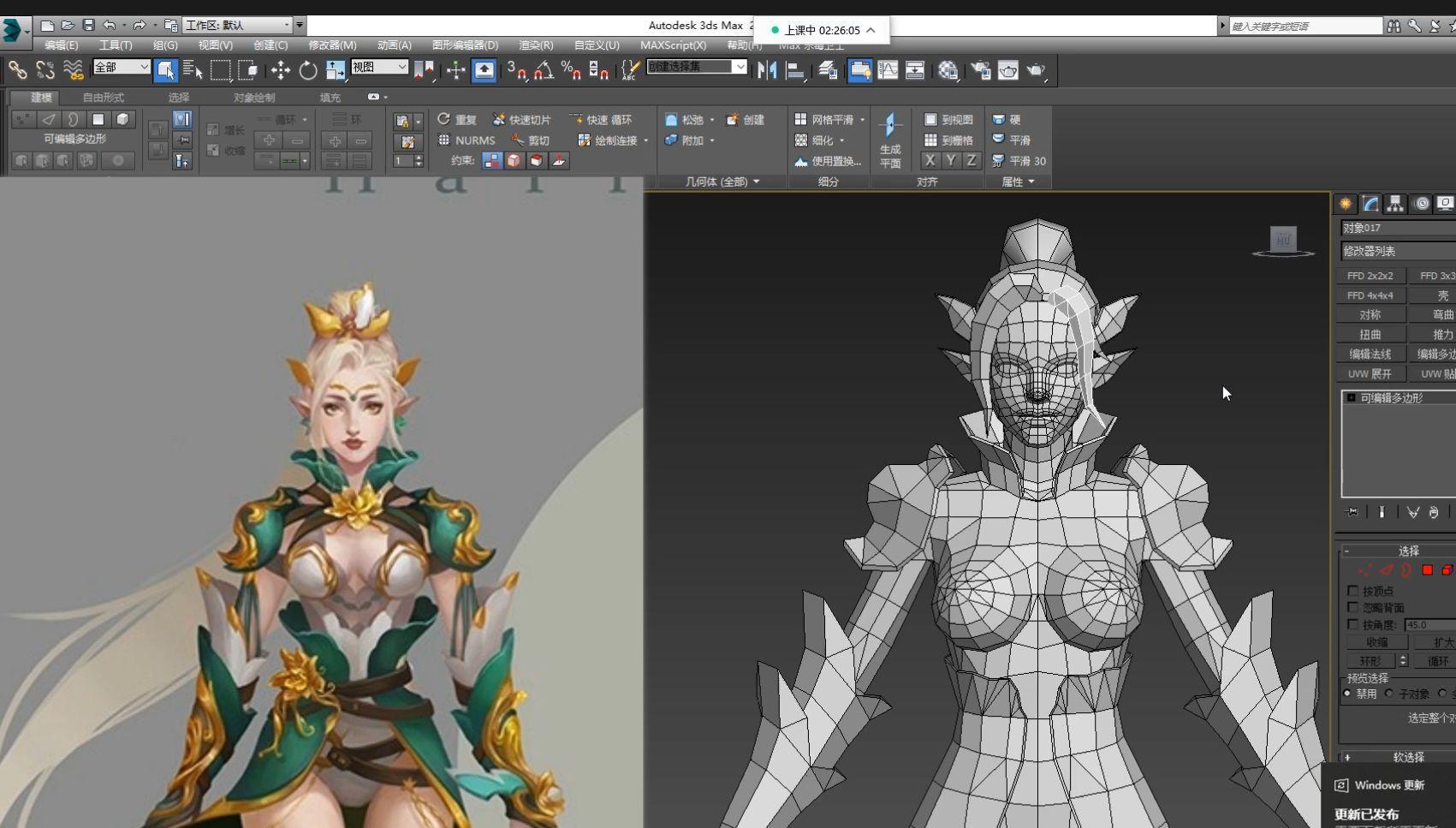
Task: Toggle the Spinner Snap icon
Action: [x=598, y=70]
